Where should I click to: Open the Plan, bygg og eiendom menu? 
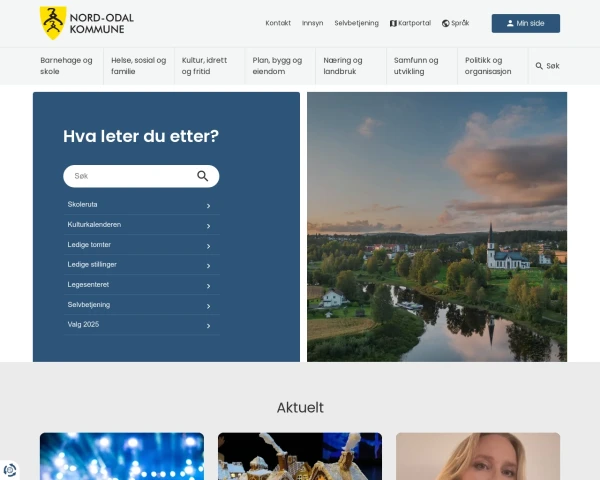(x=280, y=66)
